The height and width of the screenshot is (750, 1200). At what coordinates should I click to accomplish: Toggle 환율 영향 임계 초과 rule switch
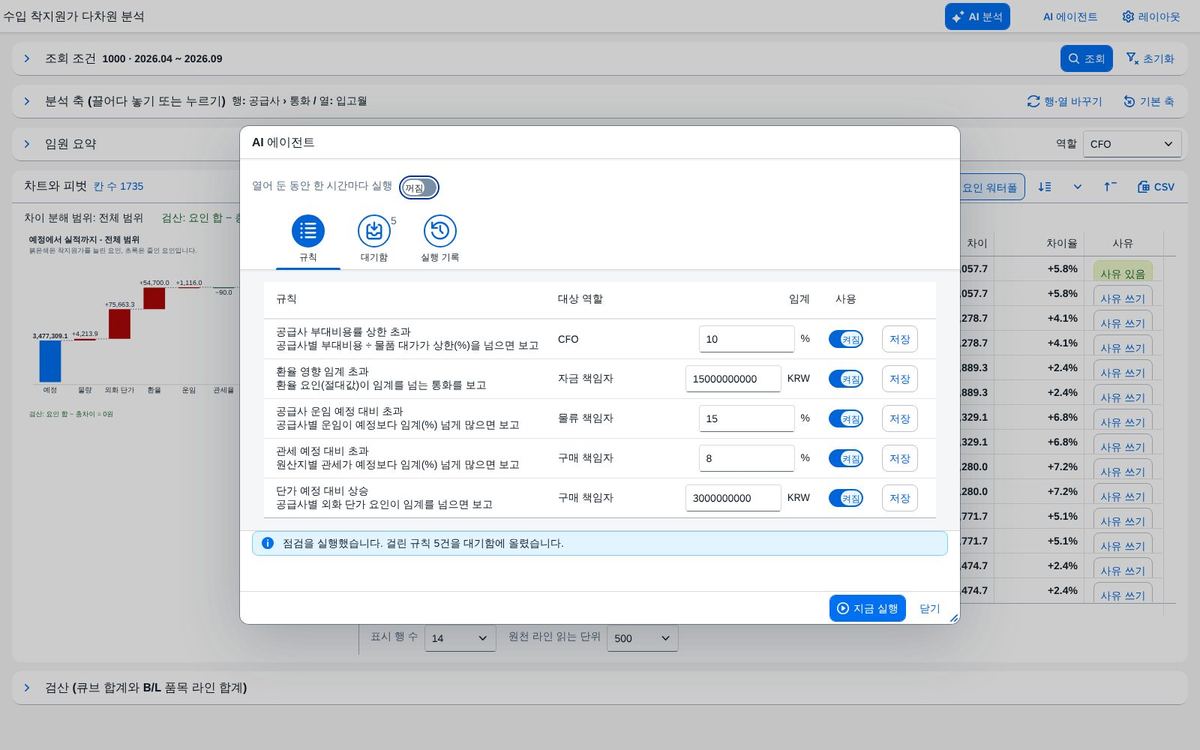(x=846, y=379)
